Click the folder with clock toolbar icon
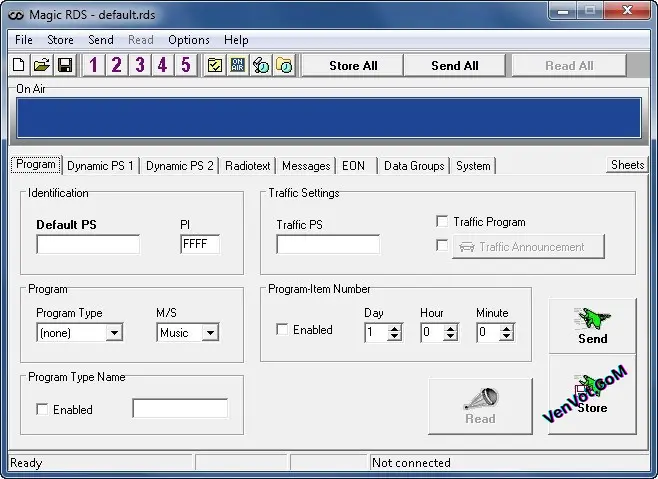This screenshot has height=479, width=658. coord(284,65)
